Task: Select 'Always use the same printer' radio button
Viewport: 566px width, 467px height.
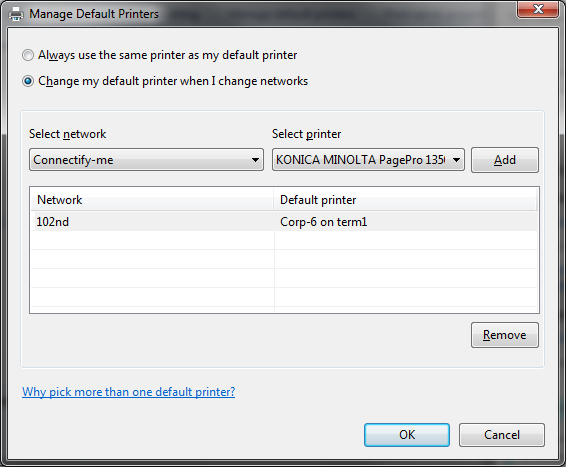Action: (28, 55)
